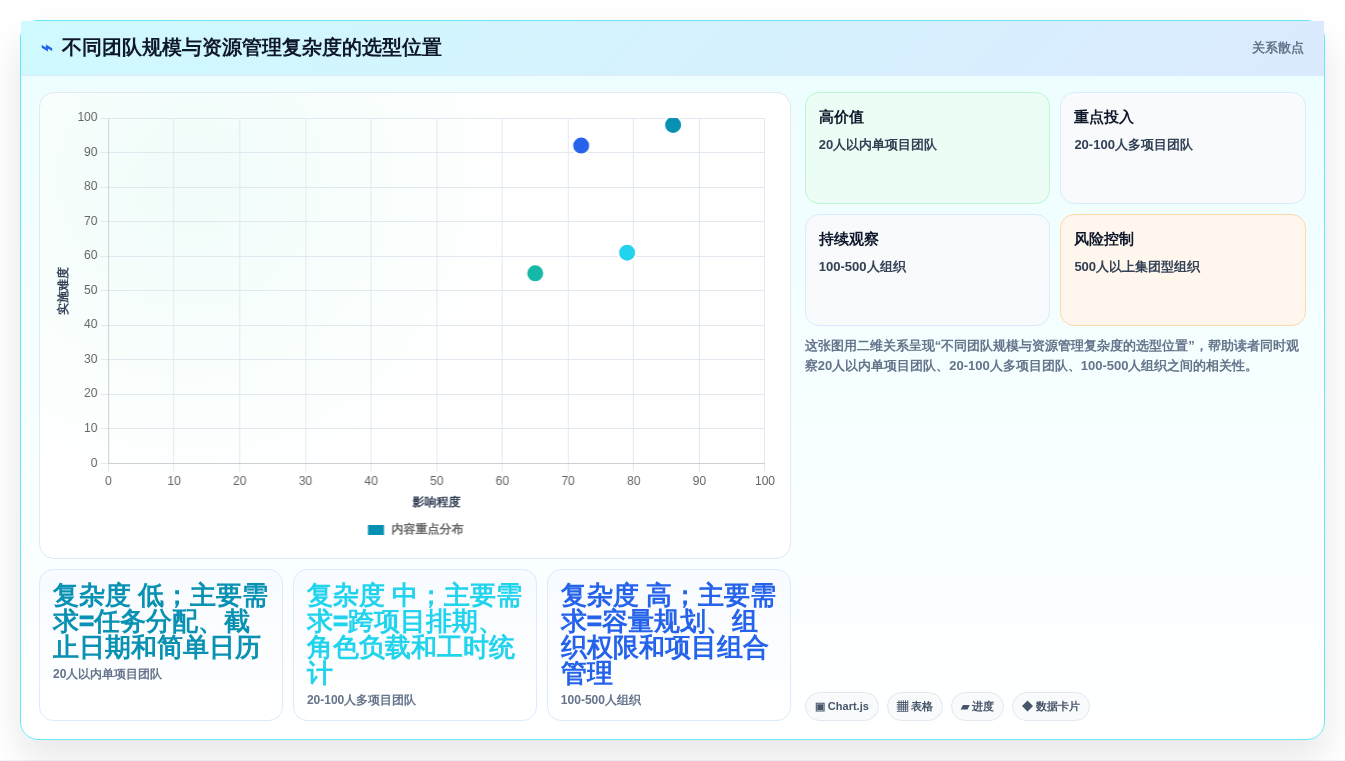The image size is (1345, 761).
Task: Click the green scatter point near y=55
Action: (x=535, y=273)
